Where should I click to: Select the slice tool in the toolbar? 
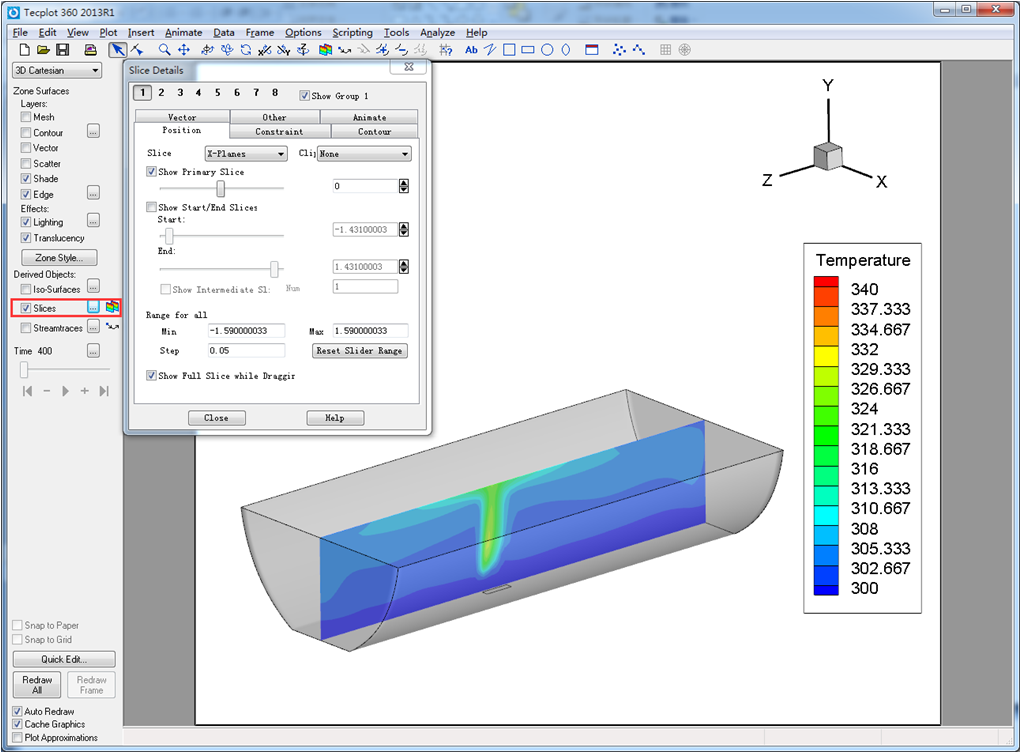(326, 50)
